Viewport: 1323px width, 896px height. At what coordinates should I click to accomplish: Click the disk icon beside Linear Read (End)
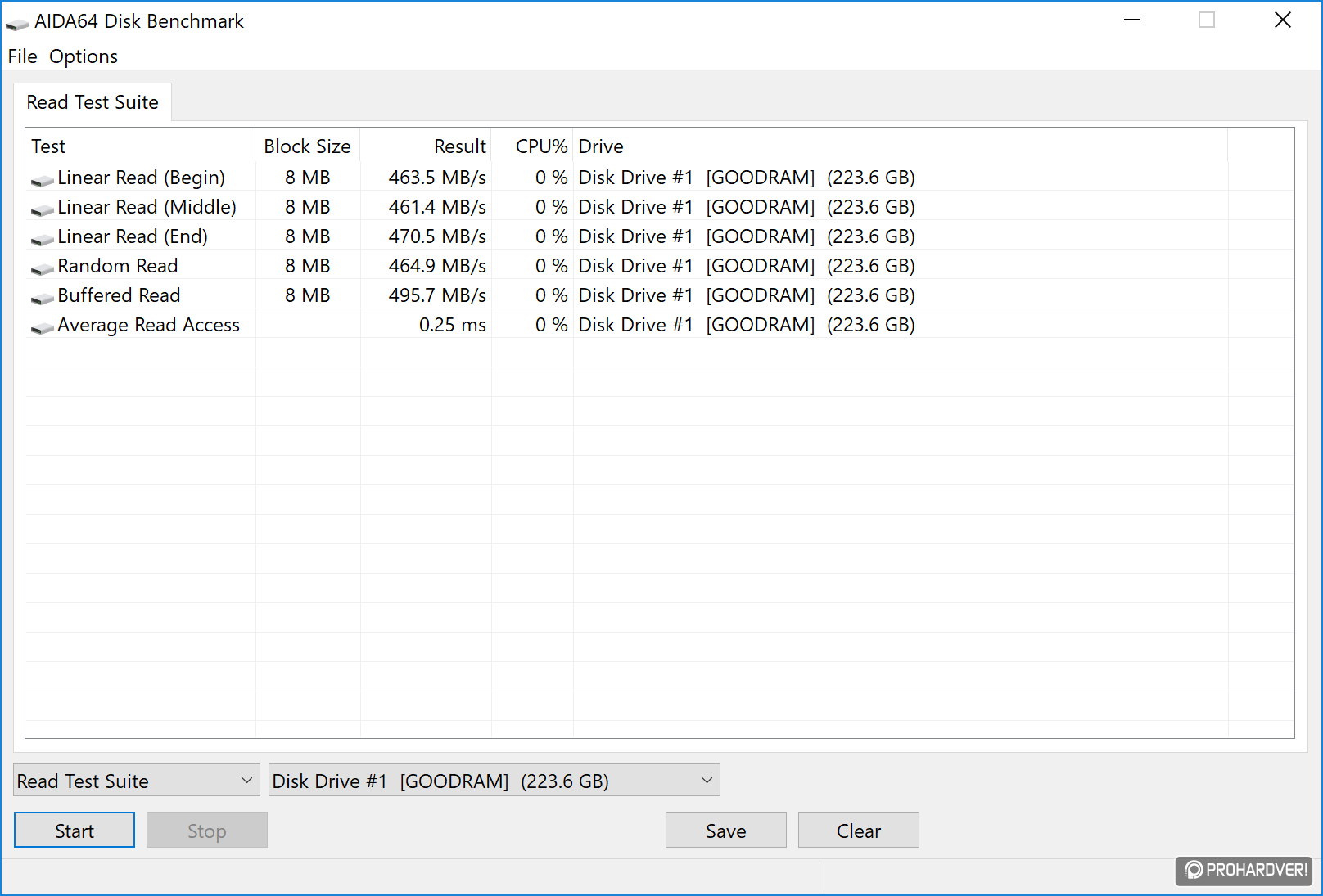[x=43, y=239]
